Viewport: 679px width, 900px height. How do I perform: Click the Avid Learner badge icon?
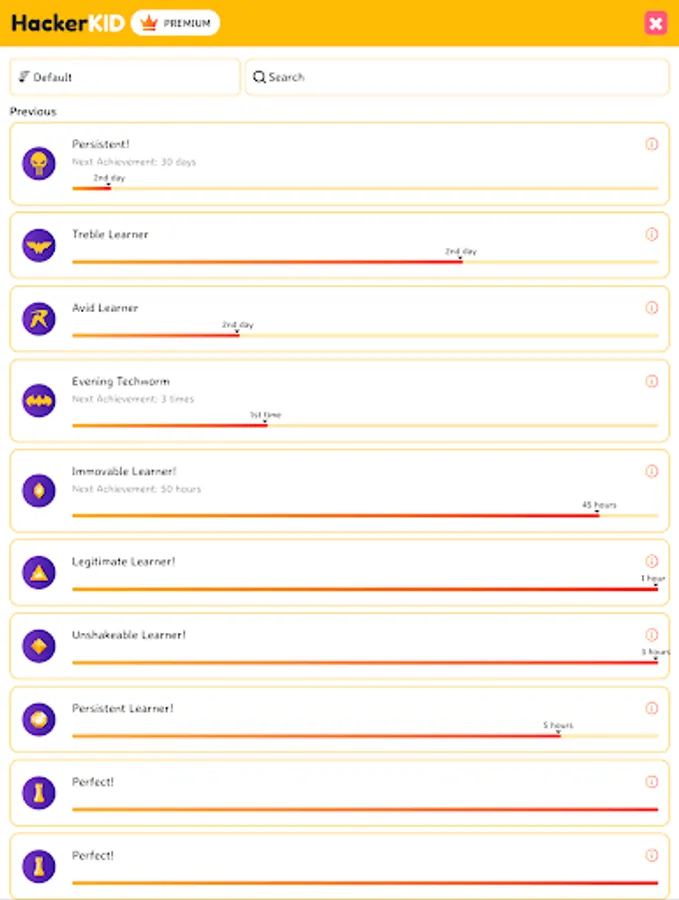pyautogui.click(x=39, y=318)
